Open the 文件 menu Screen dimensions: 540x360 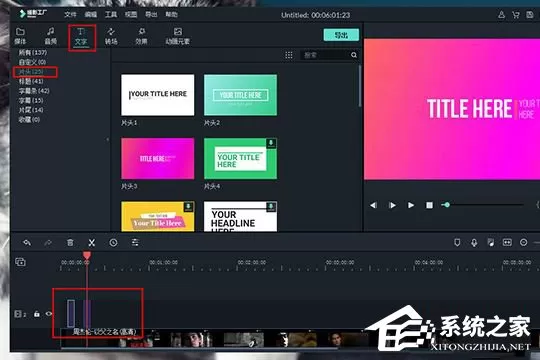pyautogui.click(x=70, y=14)
